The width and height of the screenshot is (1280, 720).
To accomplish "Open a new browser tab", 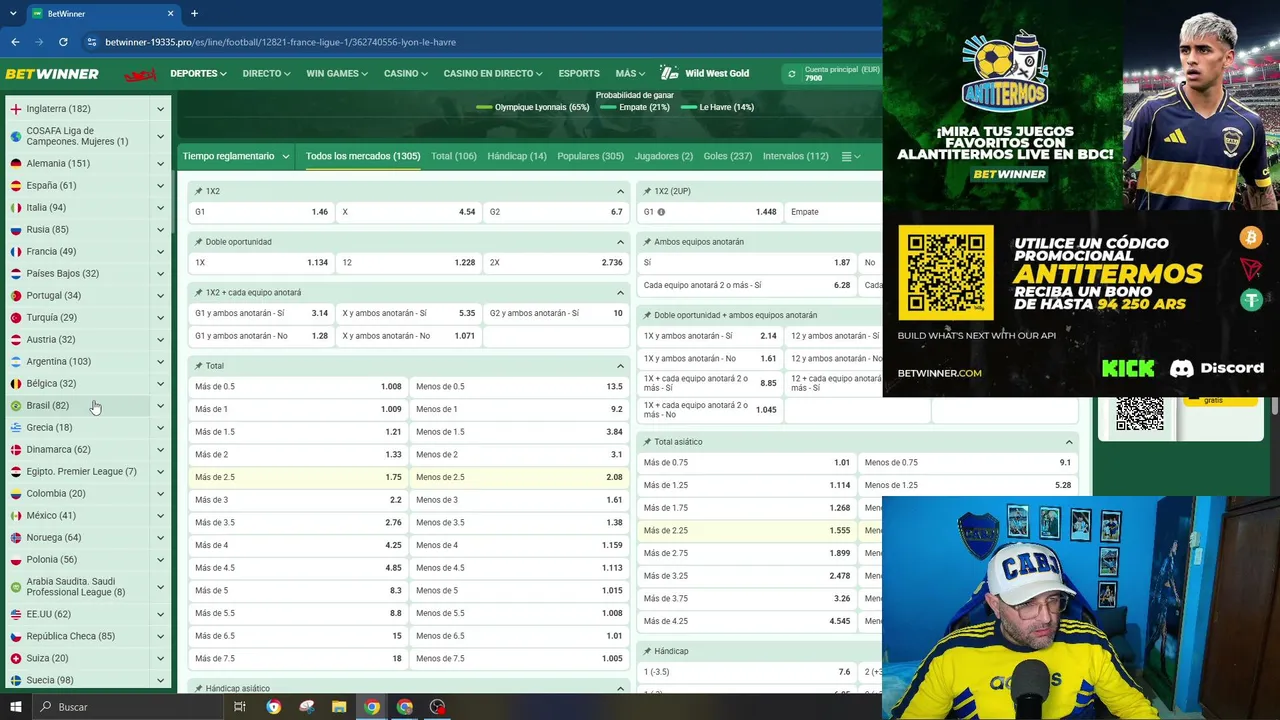I will click(194, 13).
